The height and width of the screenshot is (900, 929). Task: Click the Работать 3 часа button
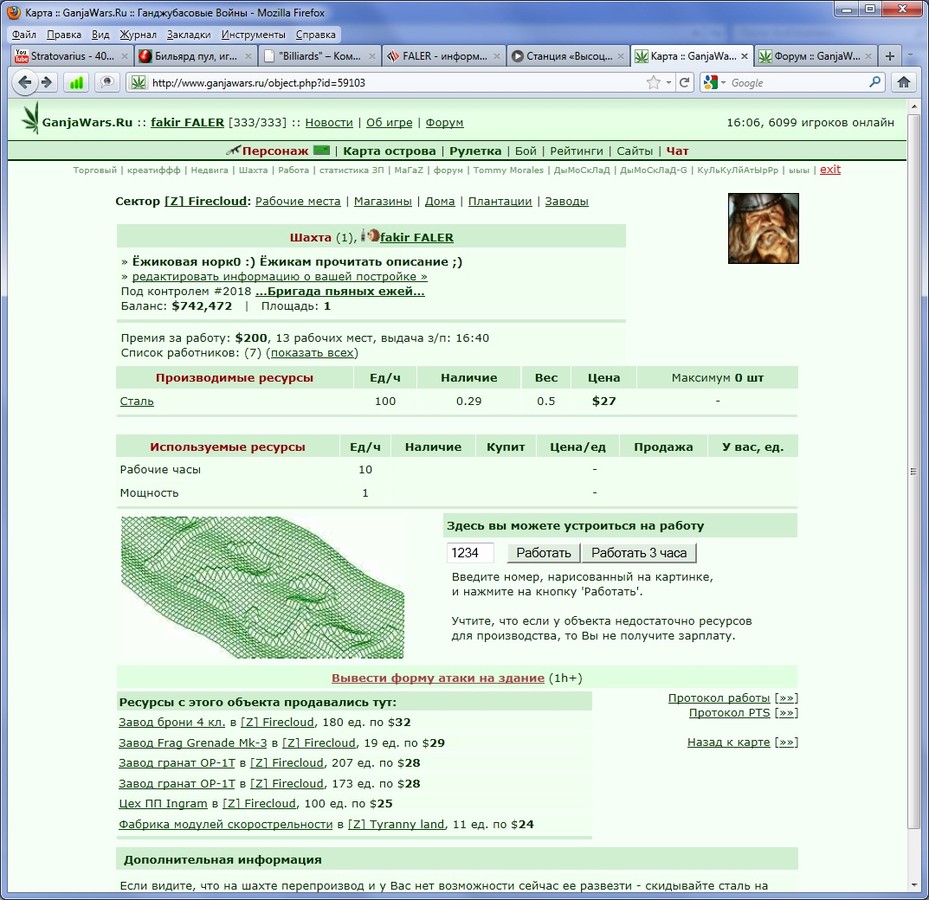pyautogui.click(x=639, y=553)
